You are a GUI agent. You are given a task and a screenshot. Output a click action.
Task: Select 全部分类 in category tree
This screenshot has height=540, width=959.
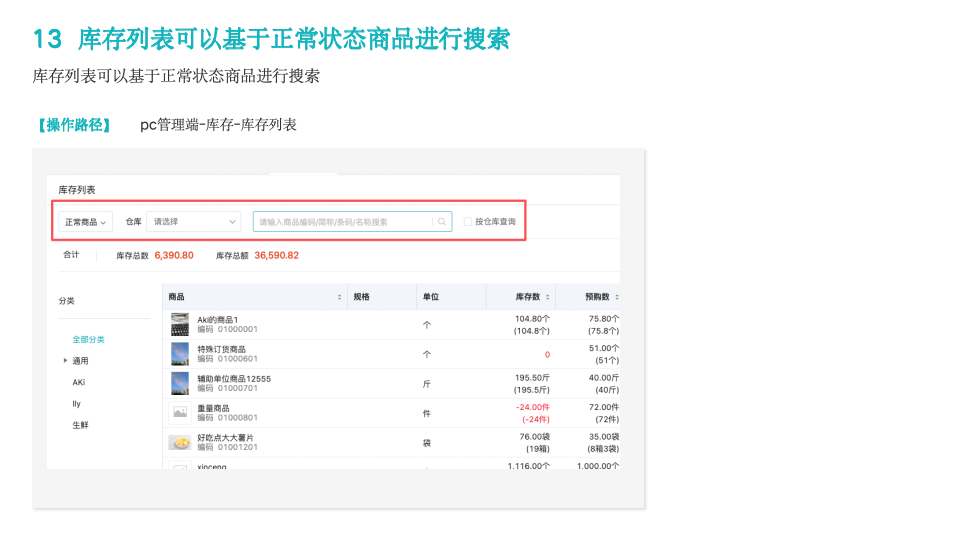click(x=89, y=339)
